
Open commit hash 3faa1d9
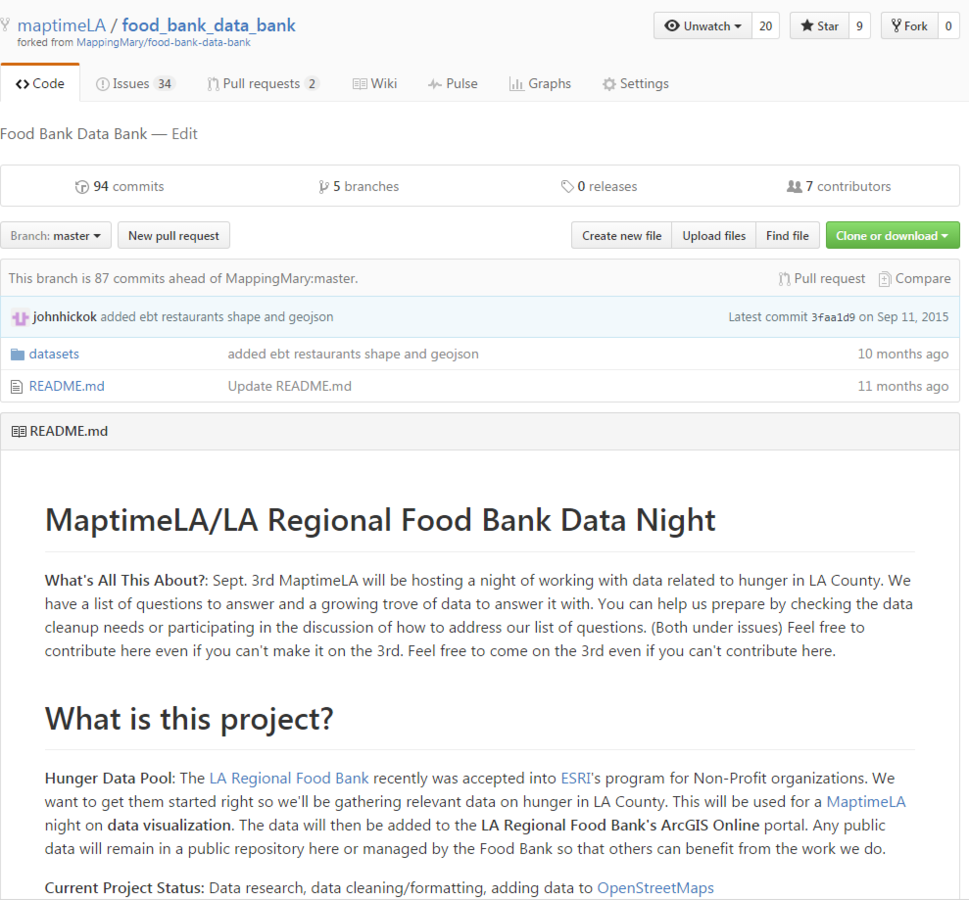[833, 318]
